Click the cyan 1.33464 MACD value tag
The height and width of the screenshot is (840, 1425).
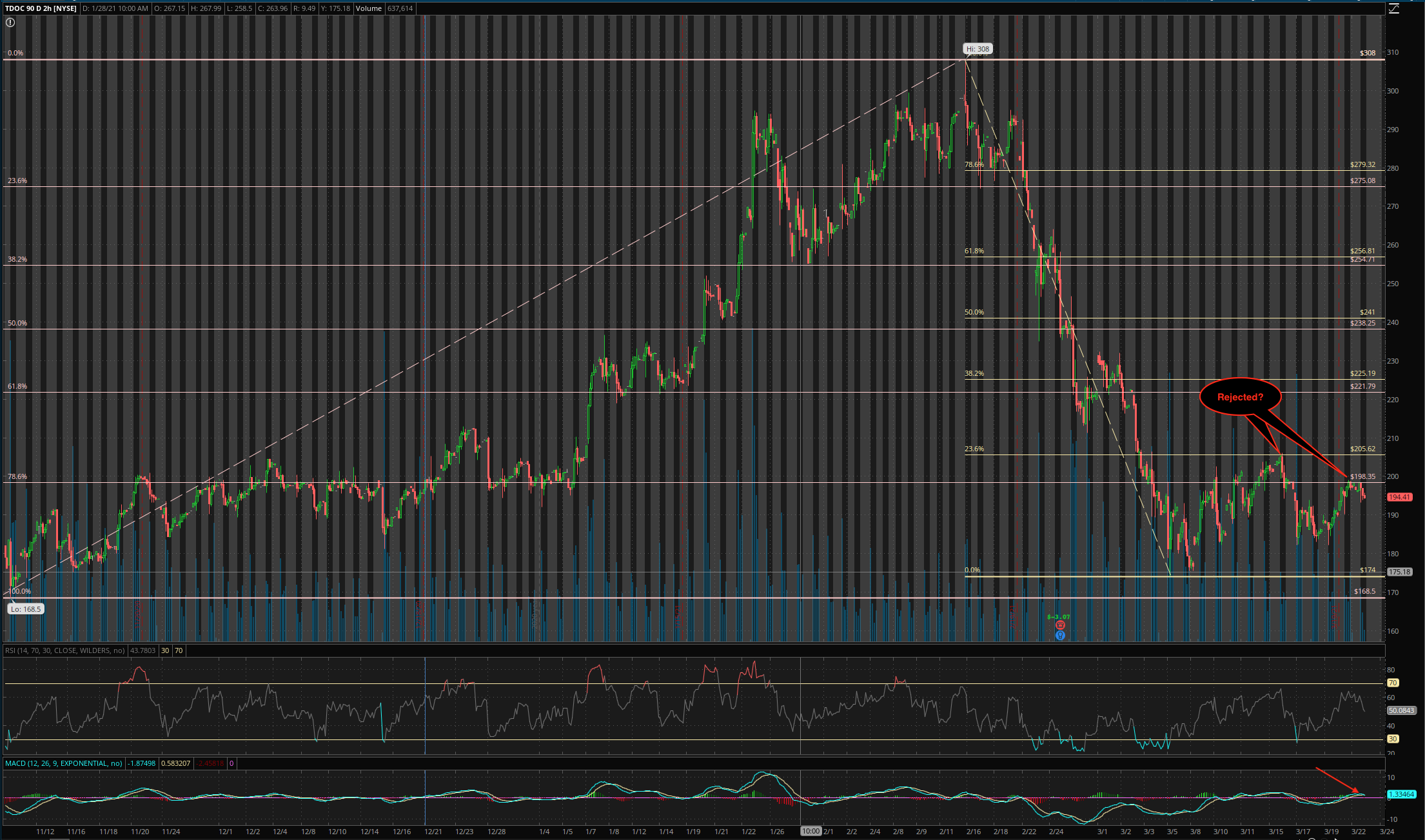1400,794
